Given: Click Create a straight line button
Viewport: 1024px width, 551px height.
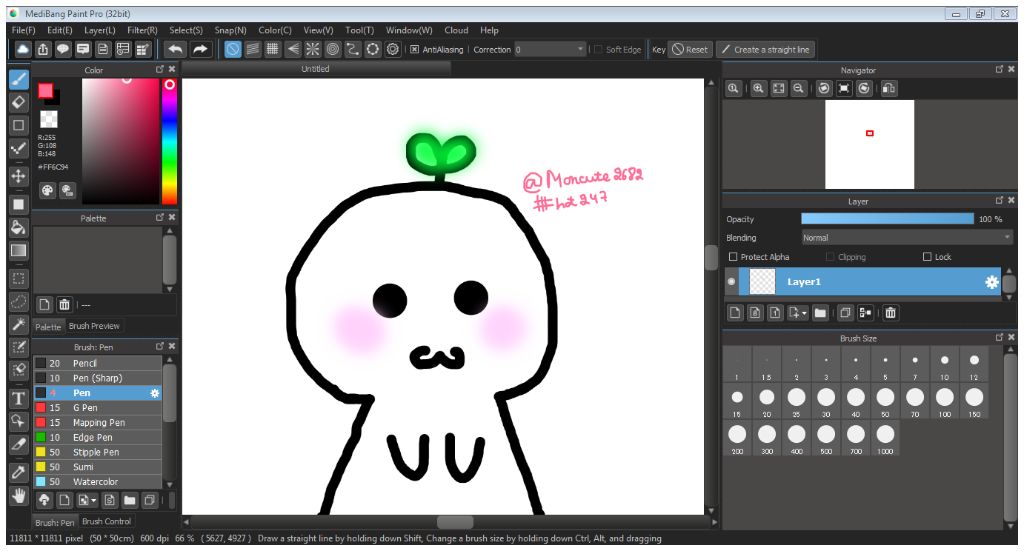Looking at the screenshot, I should (x=765, y=49).
